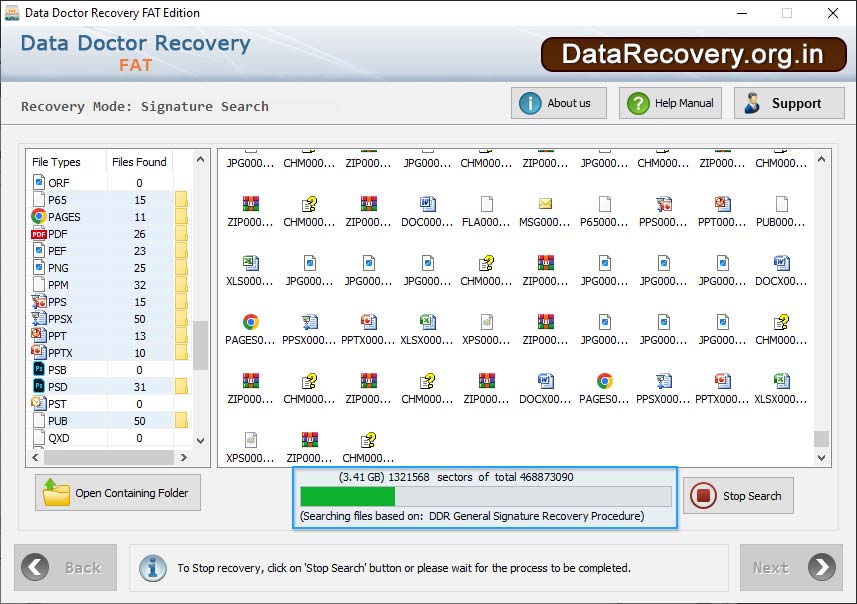857x604 pixels.
Task: Click file type list scroll left arrow
Action: click(x=36, y=458)
